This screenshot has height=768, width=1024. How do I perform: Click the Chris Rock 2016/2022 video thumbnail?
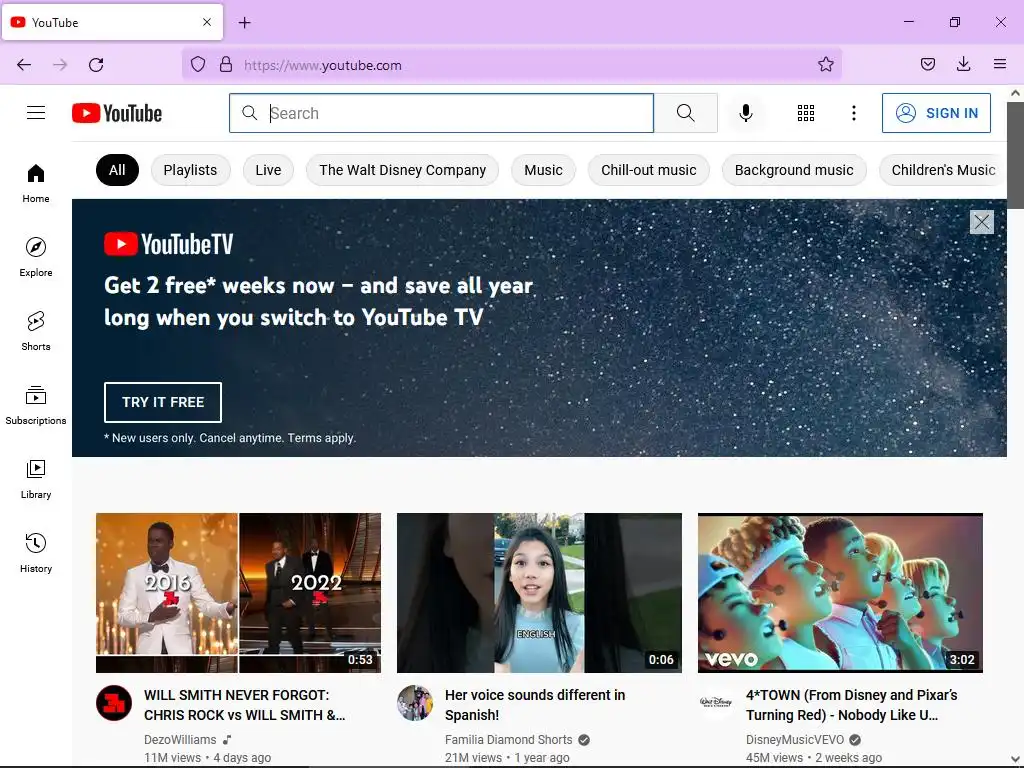pos(238,593)
